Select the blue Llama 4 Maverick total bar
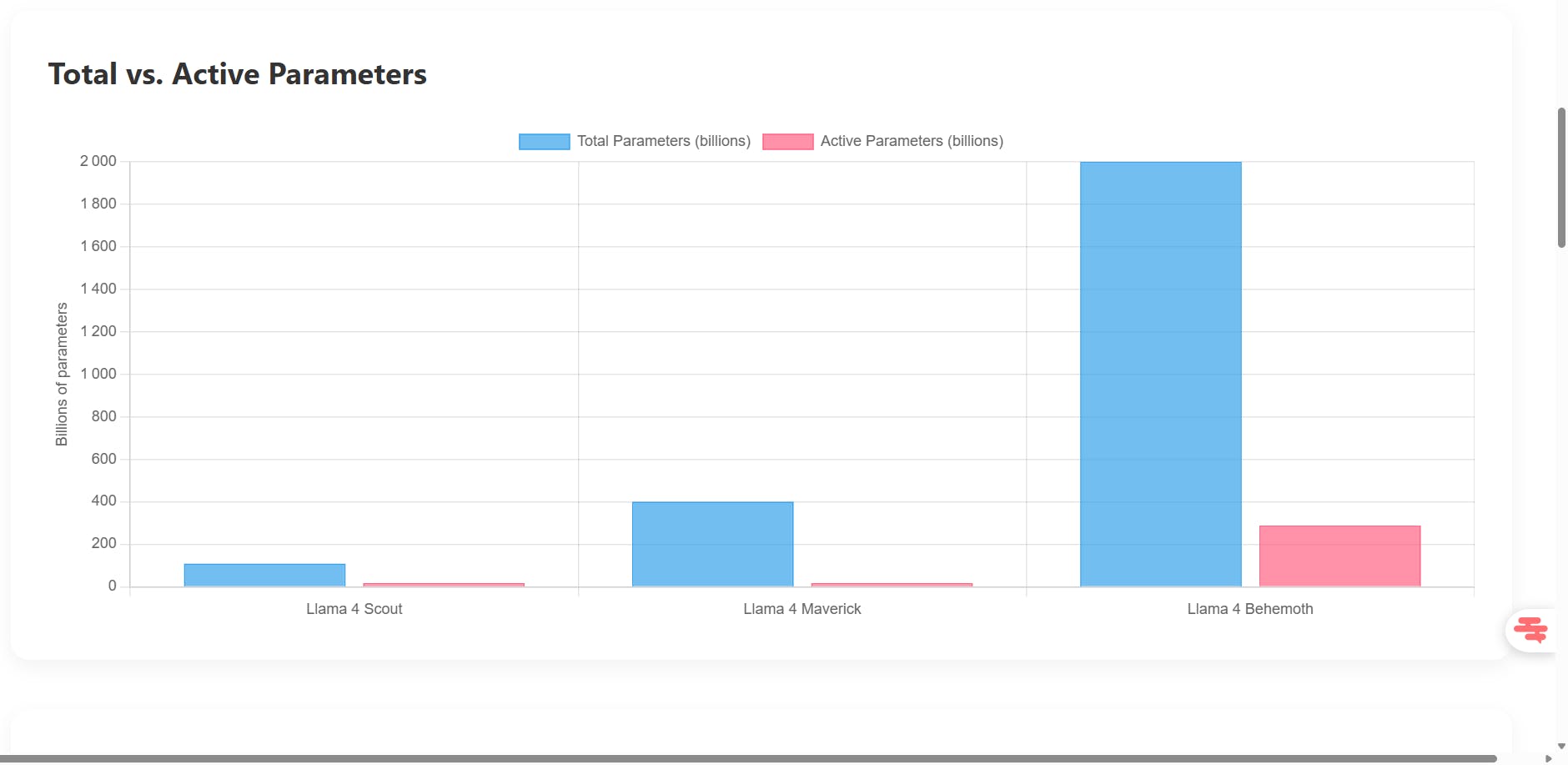1568x765 pixels. [x=712, y=544]
